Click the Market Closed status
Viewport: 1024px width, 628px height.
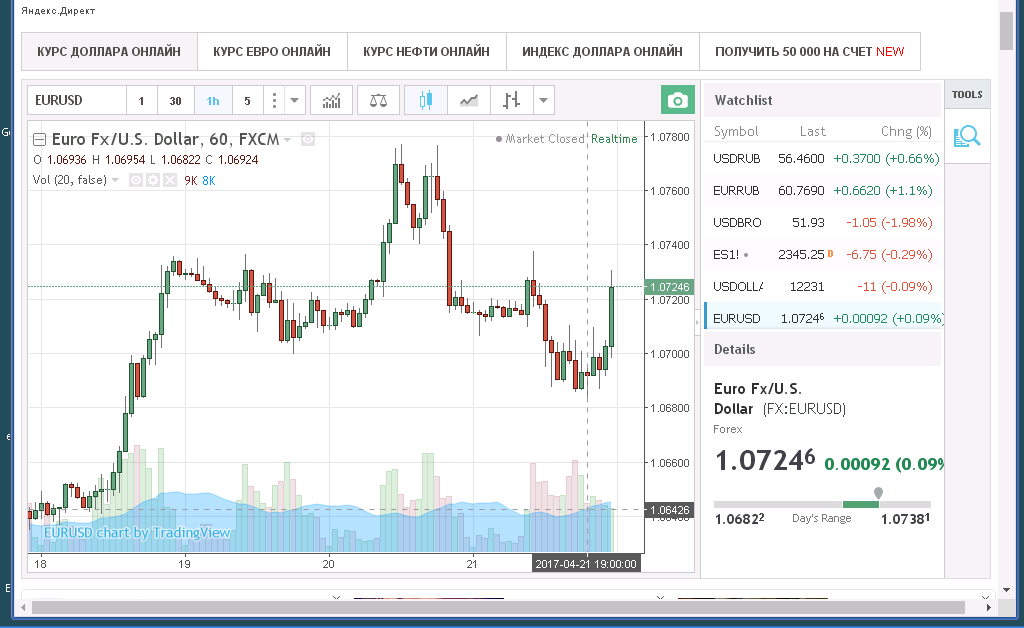pyautogui.click(x=540, y=139)
